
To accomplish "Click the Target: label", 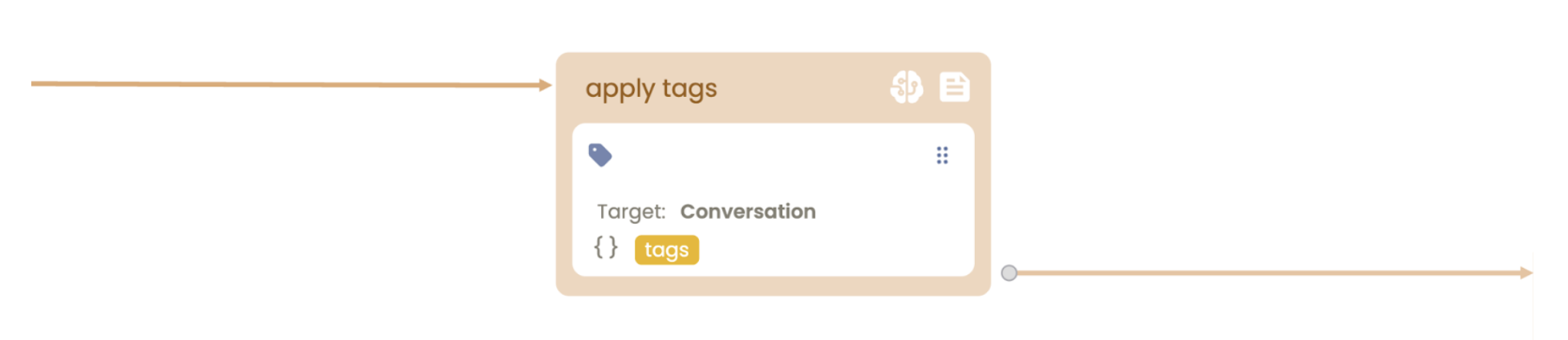I will click(631, 212).
